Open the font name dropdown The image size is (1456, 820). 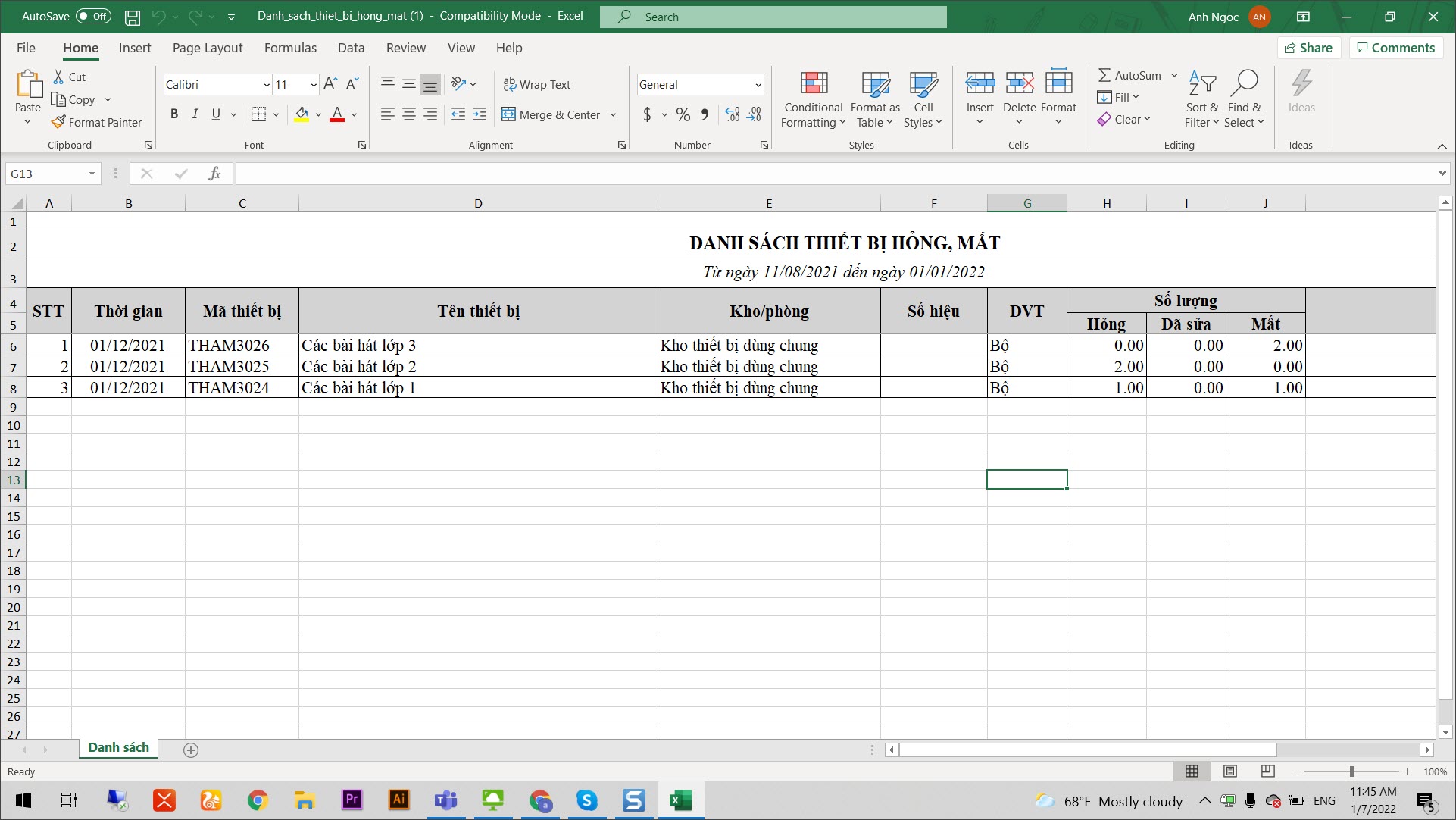click(x=267, y=85)
